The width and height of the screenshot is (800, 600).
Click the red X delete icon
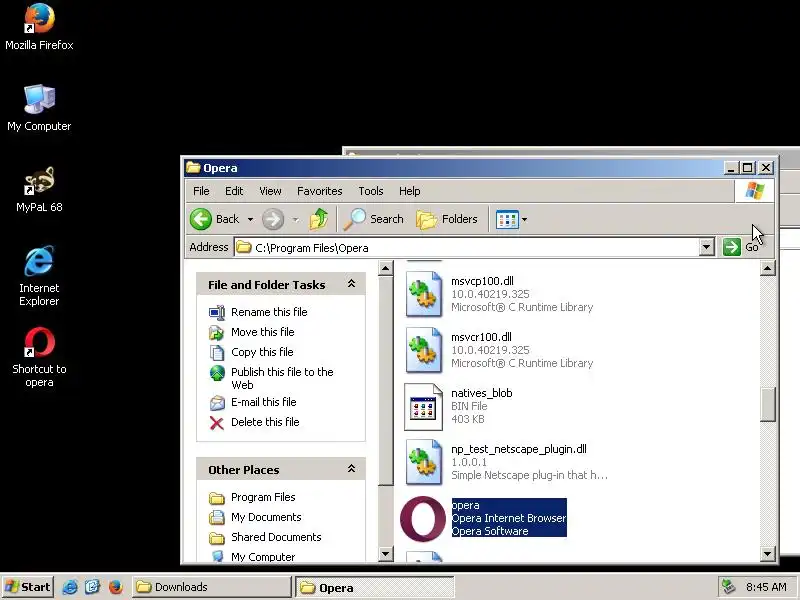(217, 423)
